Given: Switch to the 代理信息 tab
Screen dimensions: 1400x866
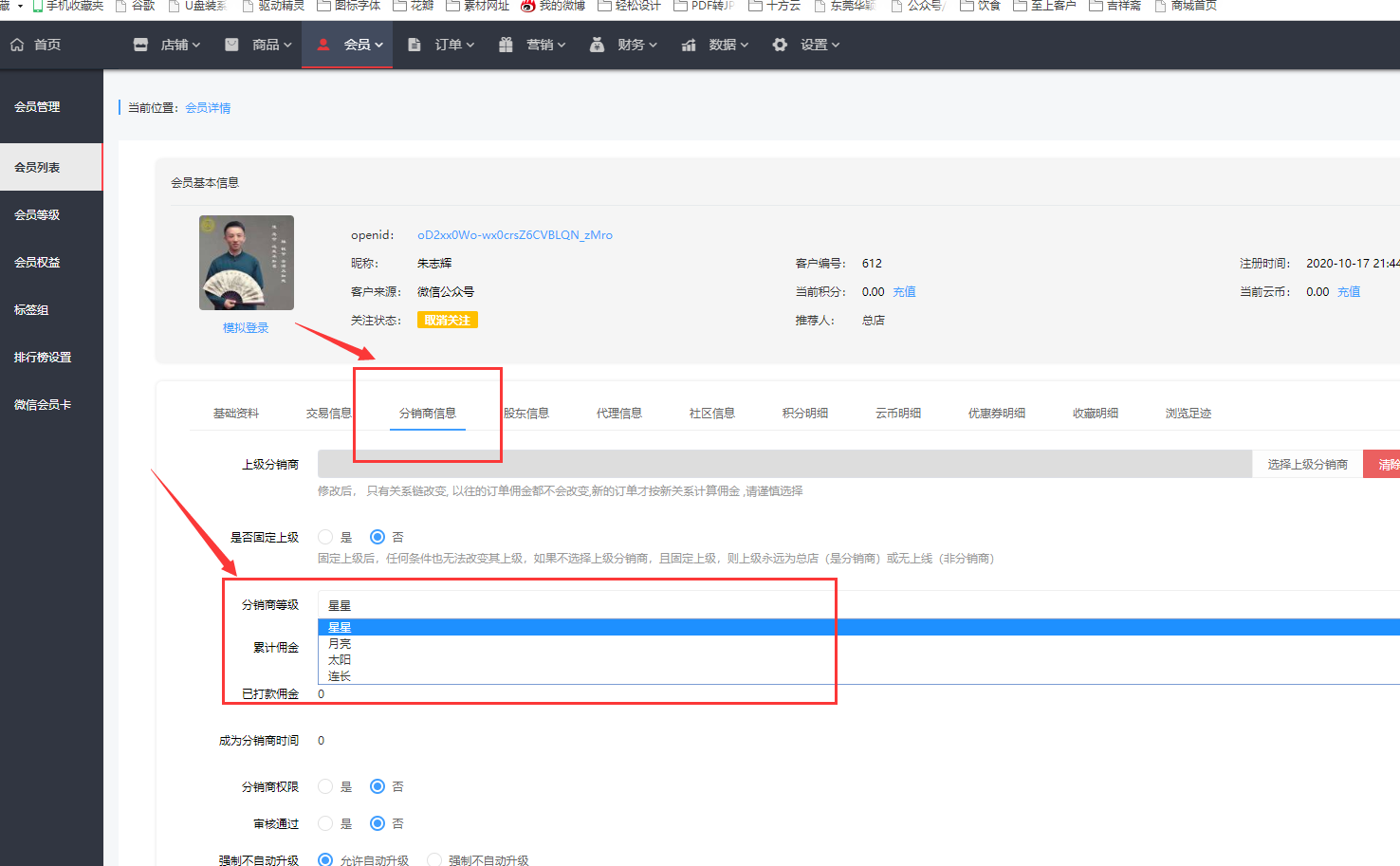Looking at the screenshot, I should (x=619, y=413).
